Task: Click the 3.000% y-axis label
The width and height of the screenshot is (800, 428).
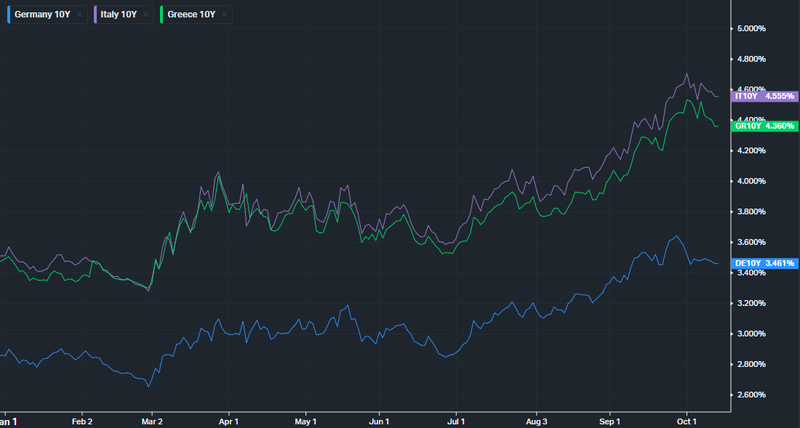Action: [752, 334]
